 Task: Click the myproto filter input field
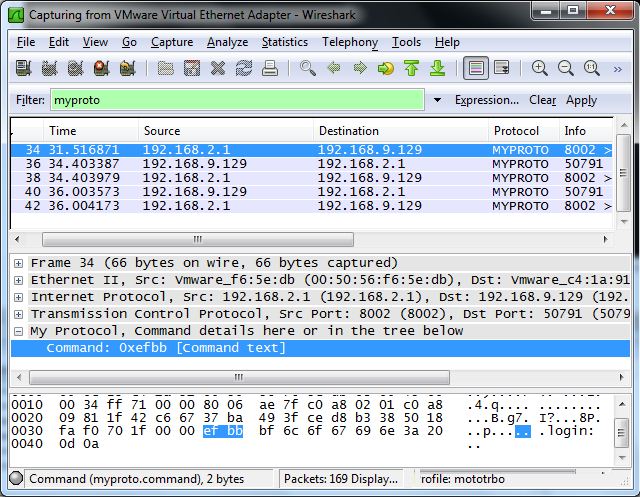click(237, 100)
